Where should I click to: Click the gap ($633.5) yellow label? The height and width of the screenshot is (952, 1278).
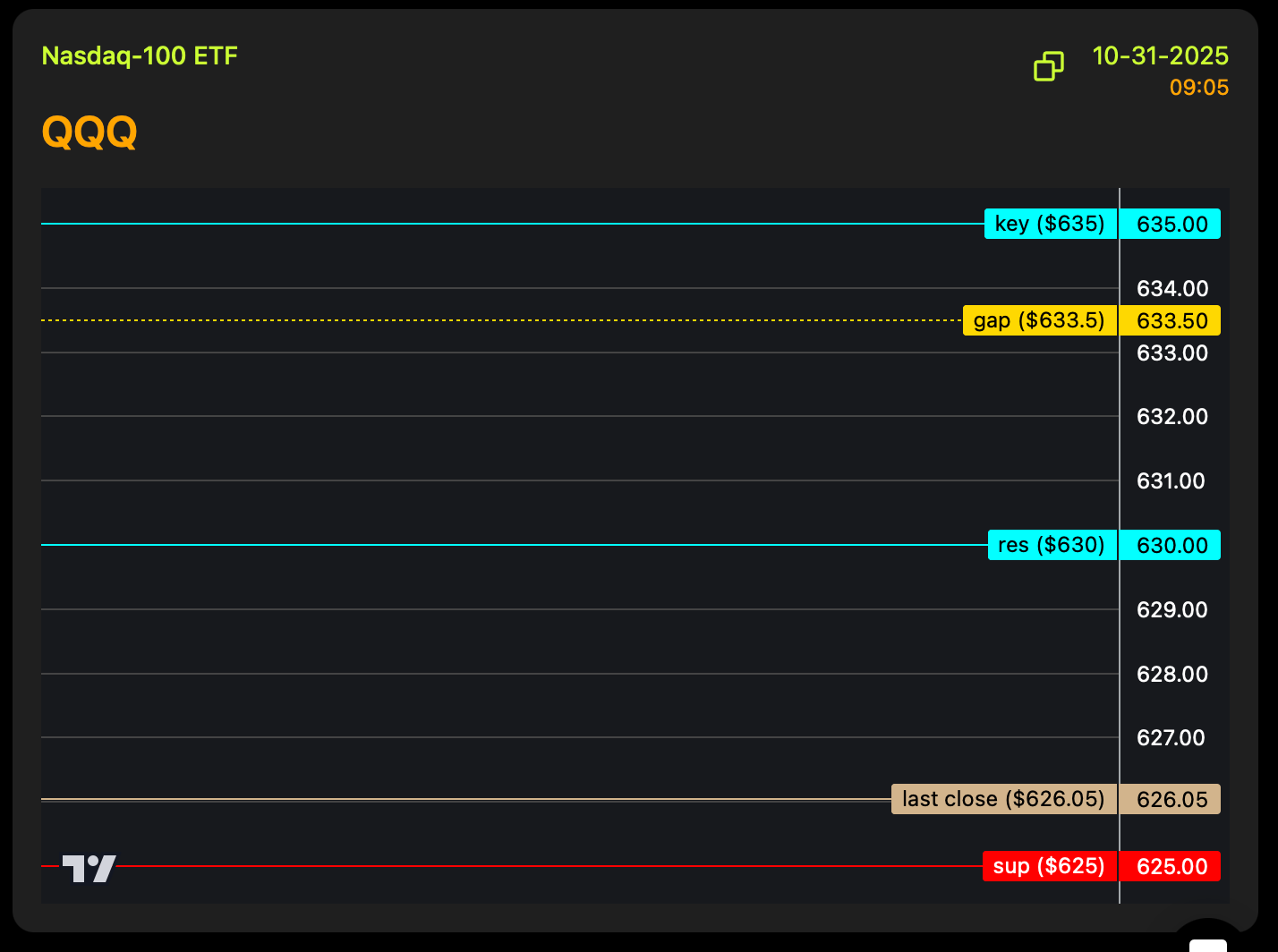1039,320
